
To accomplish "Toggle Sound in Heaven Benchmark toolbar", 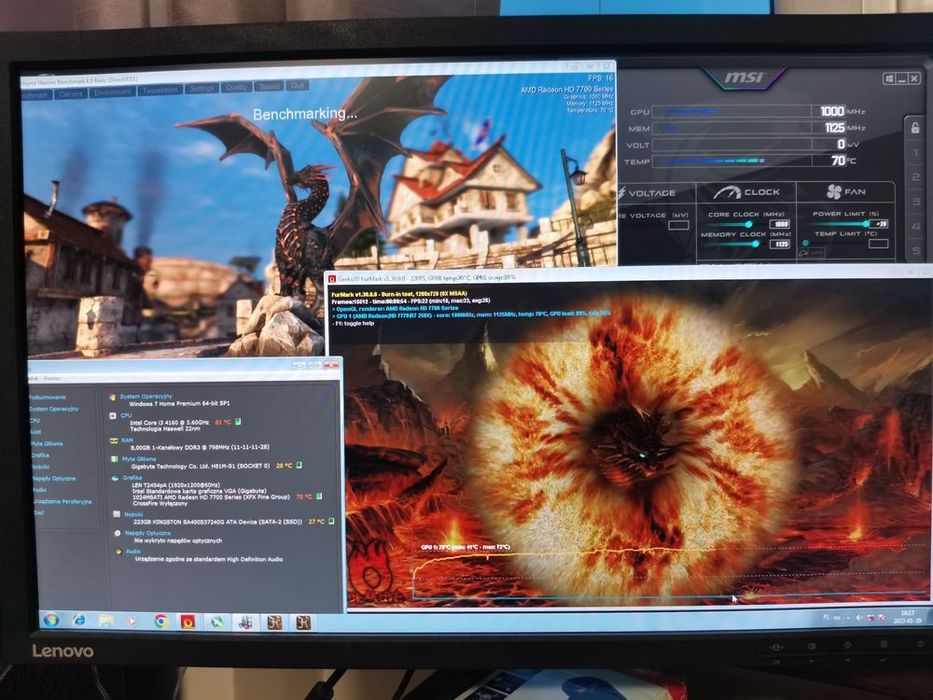I will [269, 86].
